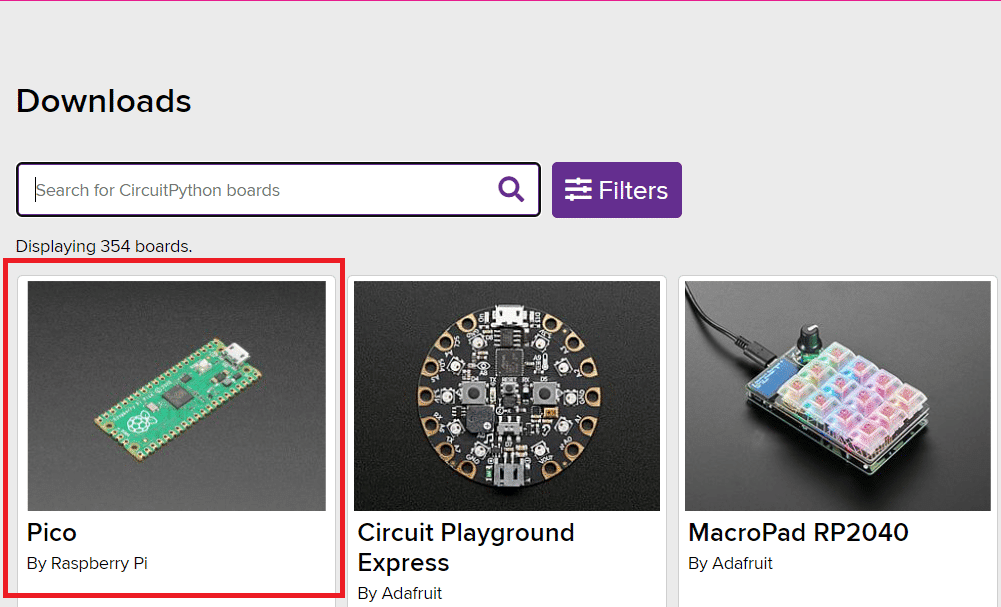The width and height of the screenshot is (1001, 607).
Task: Click the OLED screen on MacroPad image
Action: point(771,376)
